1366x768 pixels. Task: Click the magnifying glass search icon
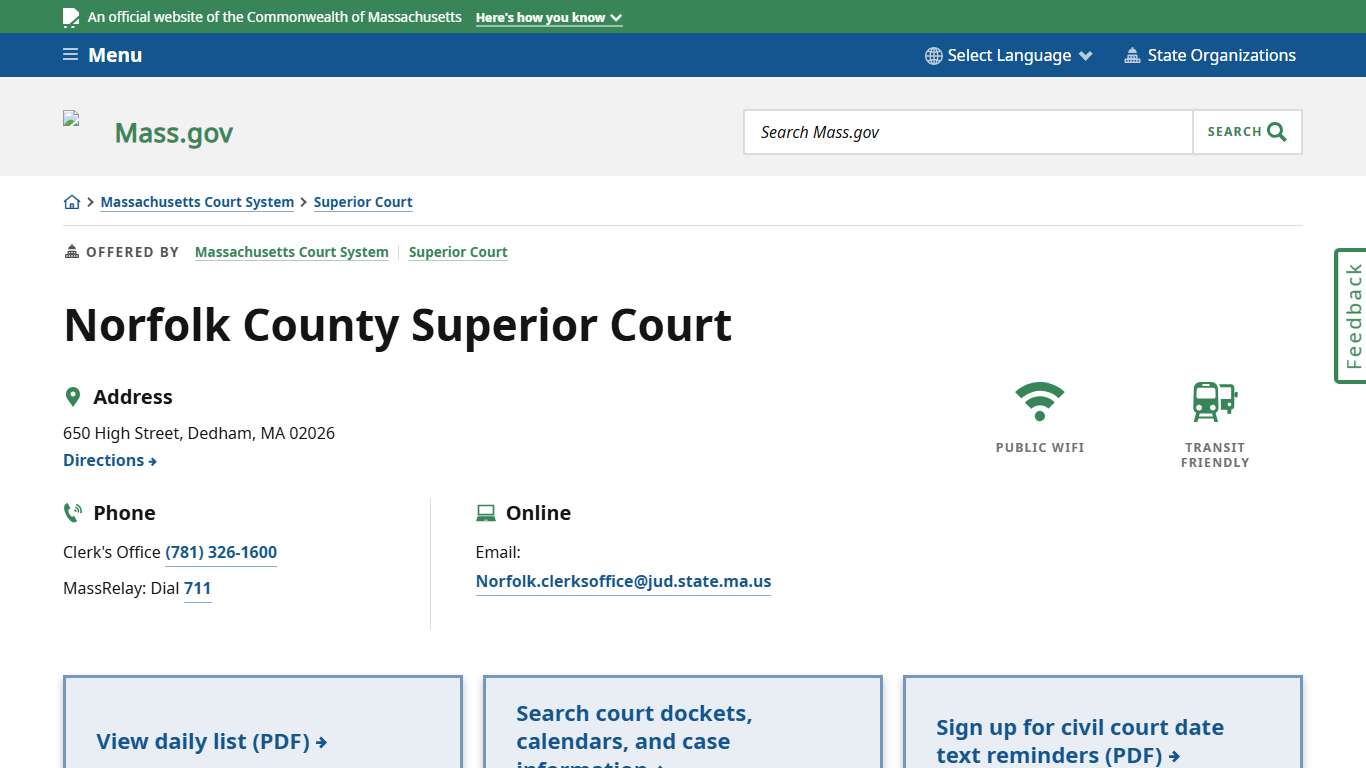tap(1275, 131)
